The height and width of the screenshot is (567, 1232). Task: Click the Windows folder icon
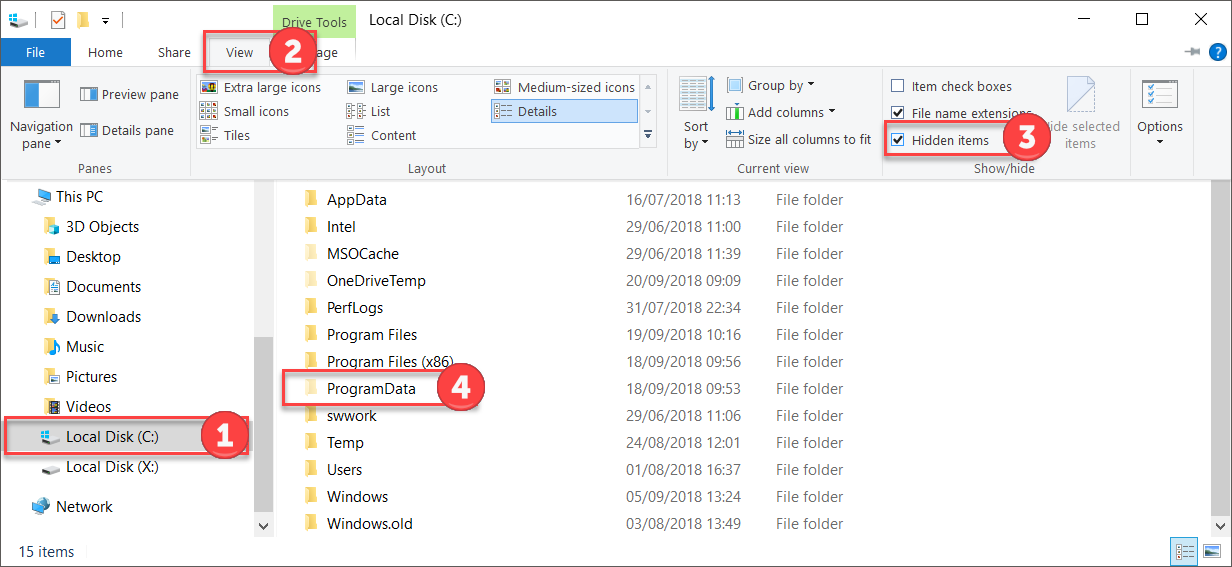[311, 496]
